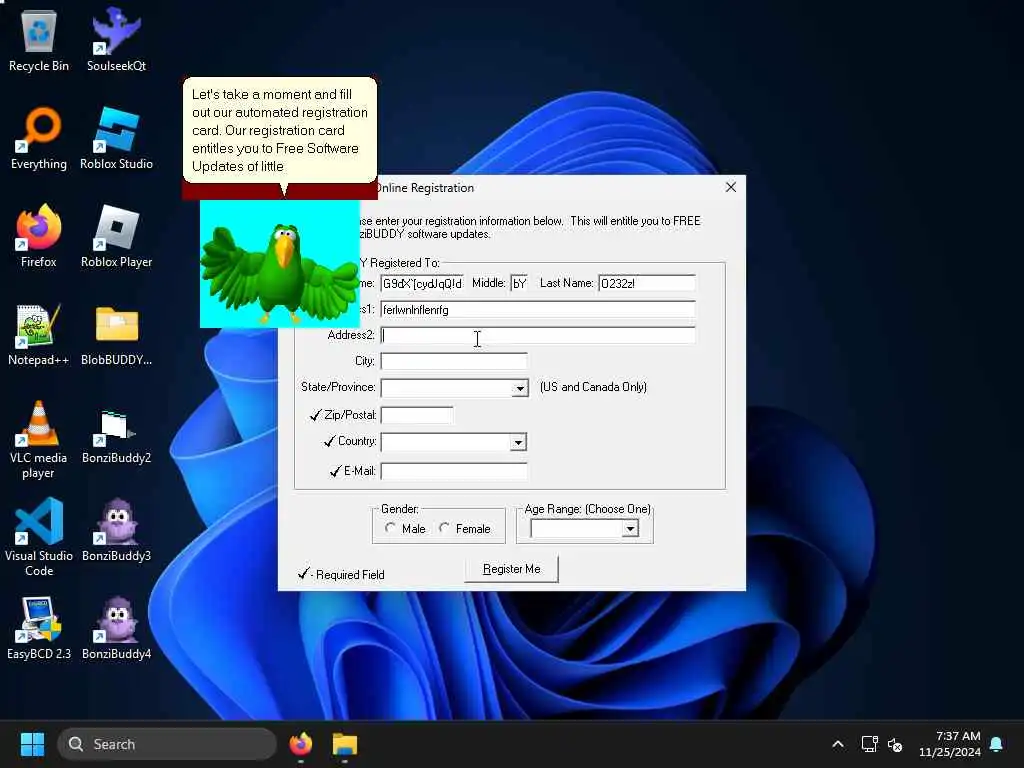The height and width of the screenshot is (768, 1024).
Task: Select the Visual Studio Code shortcut
Action: pyautogui.click(x=39, y=537)
